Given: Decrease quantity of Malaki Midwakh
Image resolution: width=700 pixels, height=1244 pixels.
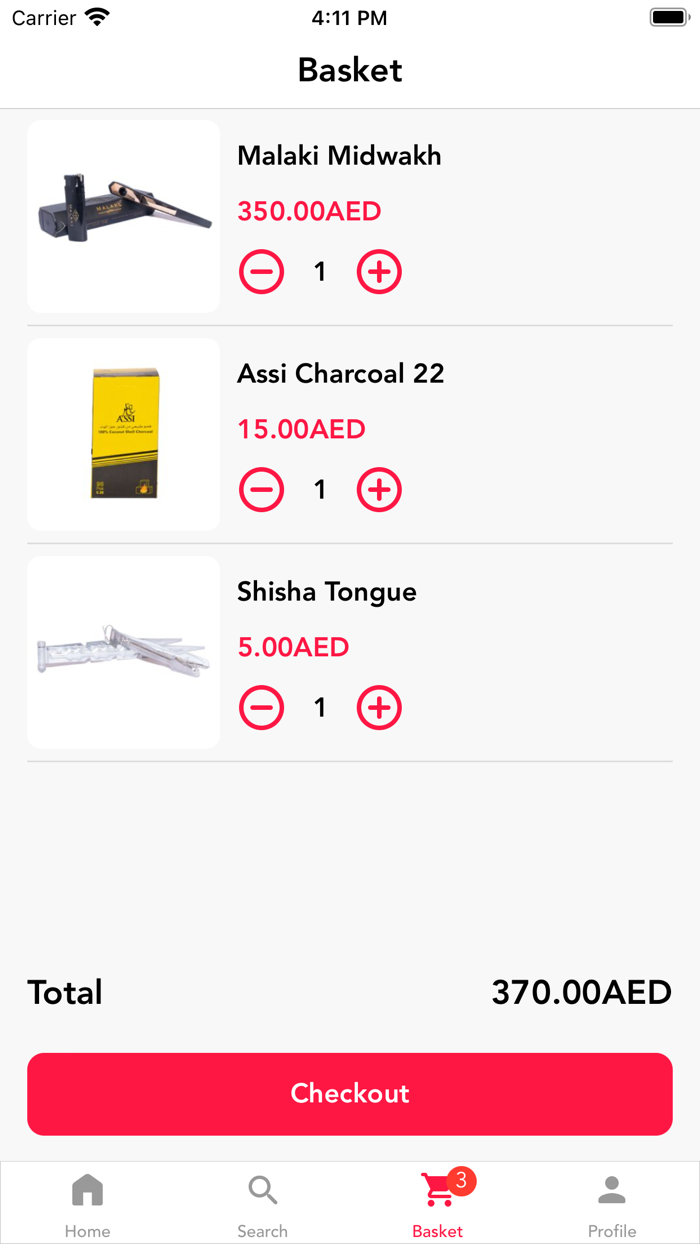Looking at the screenshot, I should click(x=261, y=271).
